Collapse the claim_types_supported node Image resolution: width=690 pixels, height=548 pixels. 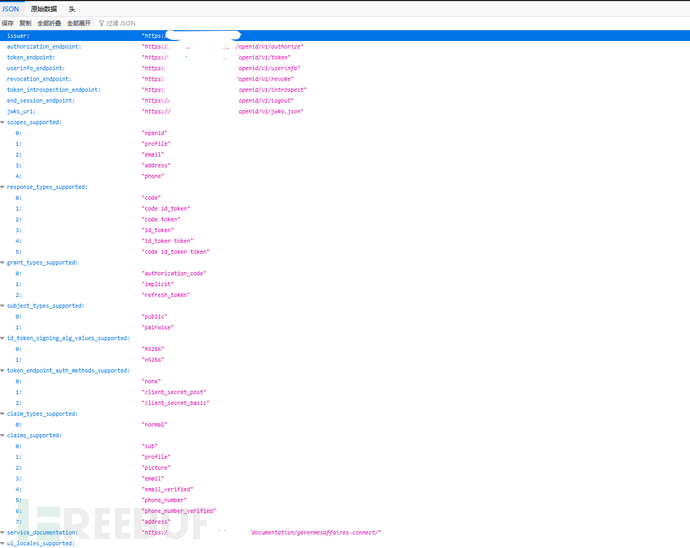3,414
